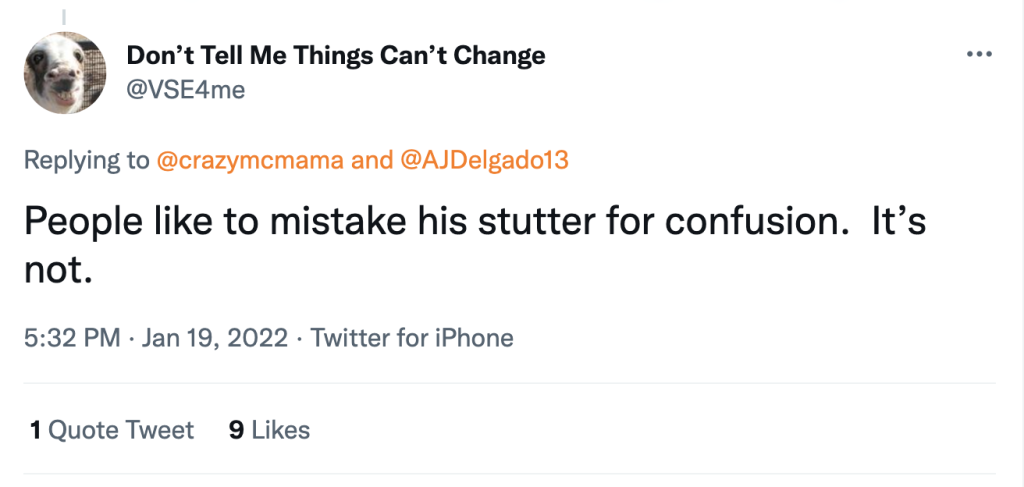
Task: Click the @VSE4me handle
Action: click(185, 90)
